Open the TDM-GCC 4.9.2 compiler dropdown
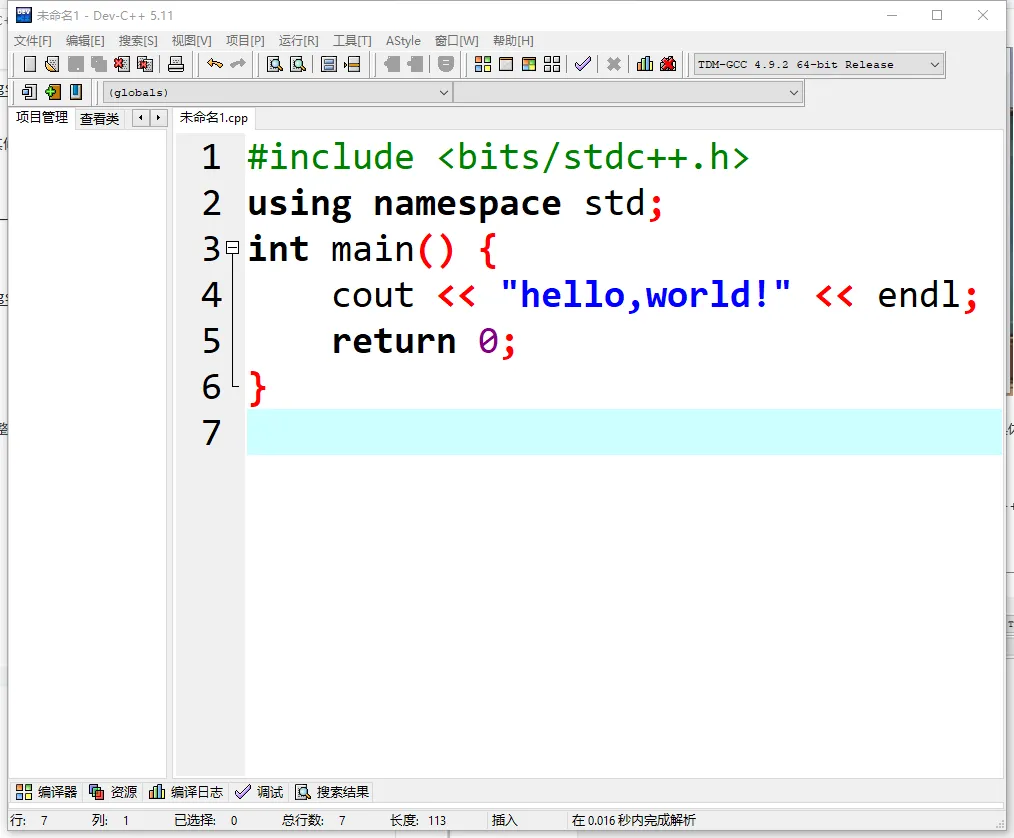 coord(819,65)
